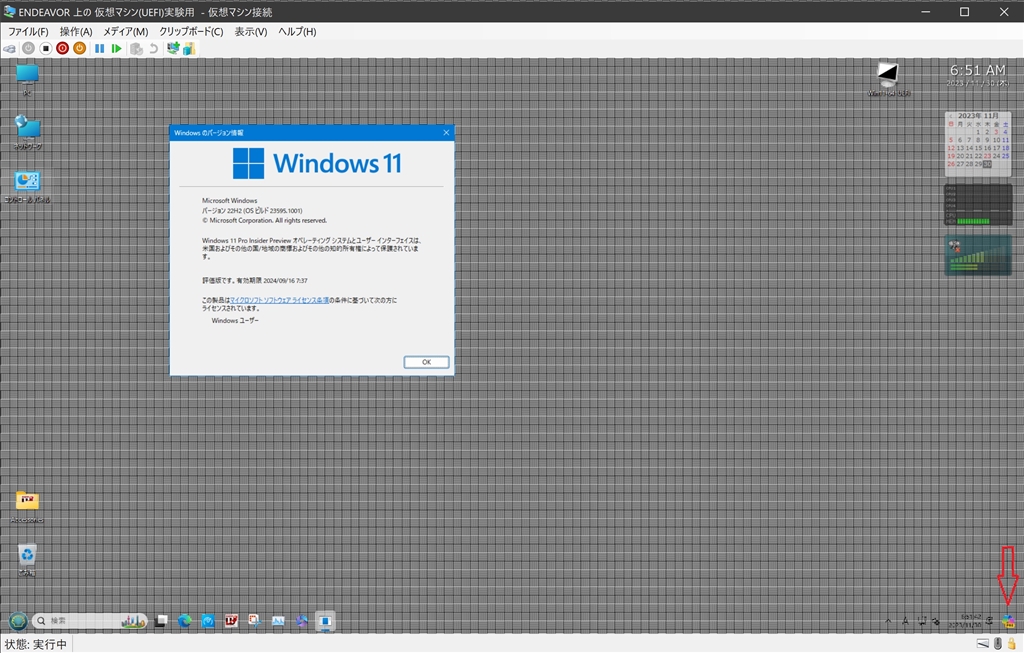Launch Microsoft Edge from taskbar

coord(185,620)
